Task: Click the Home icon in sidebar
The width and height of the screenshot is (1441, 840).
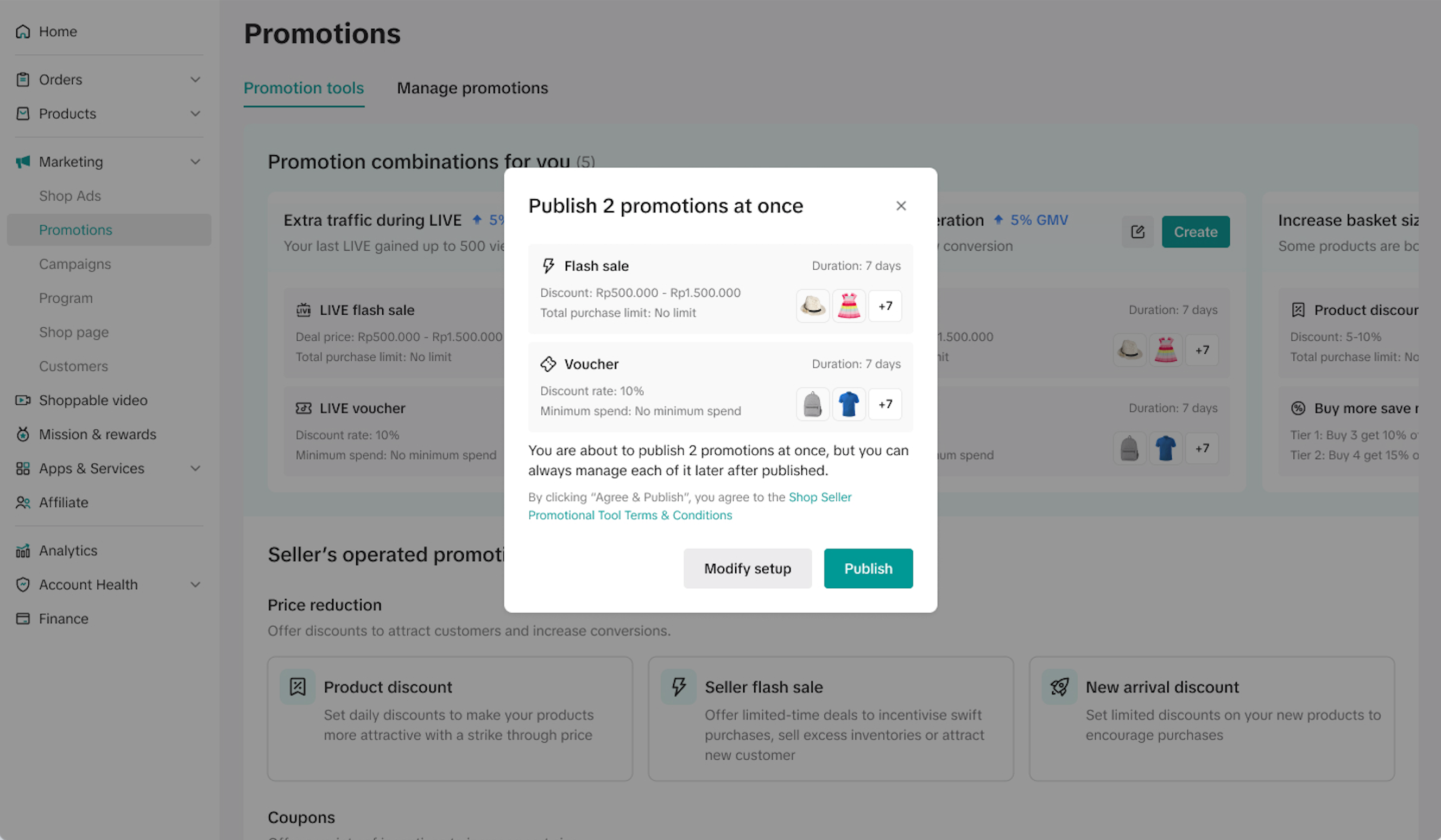Action: pyautogui.click(x=23, y=31)
